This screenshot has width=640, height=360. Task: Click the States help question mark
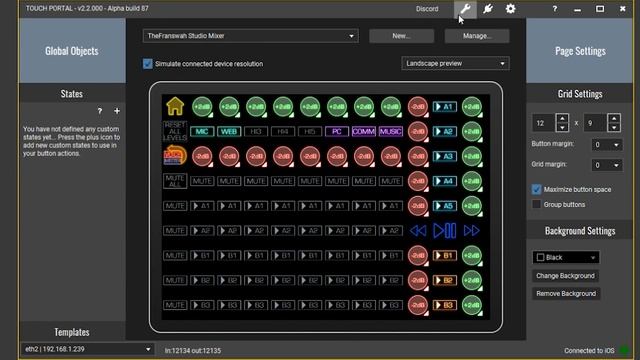click(x=100, y=111)
